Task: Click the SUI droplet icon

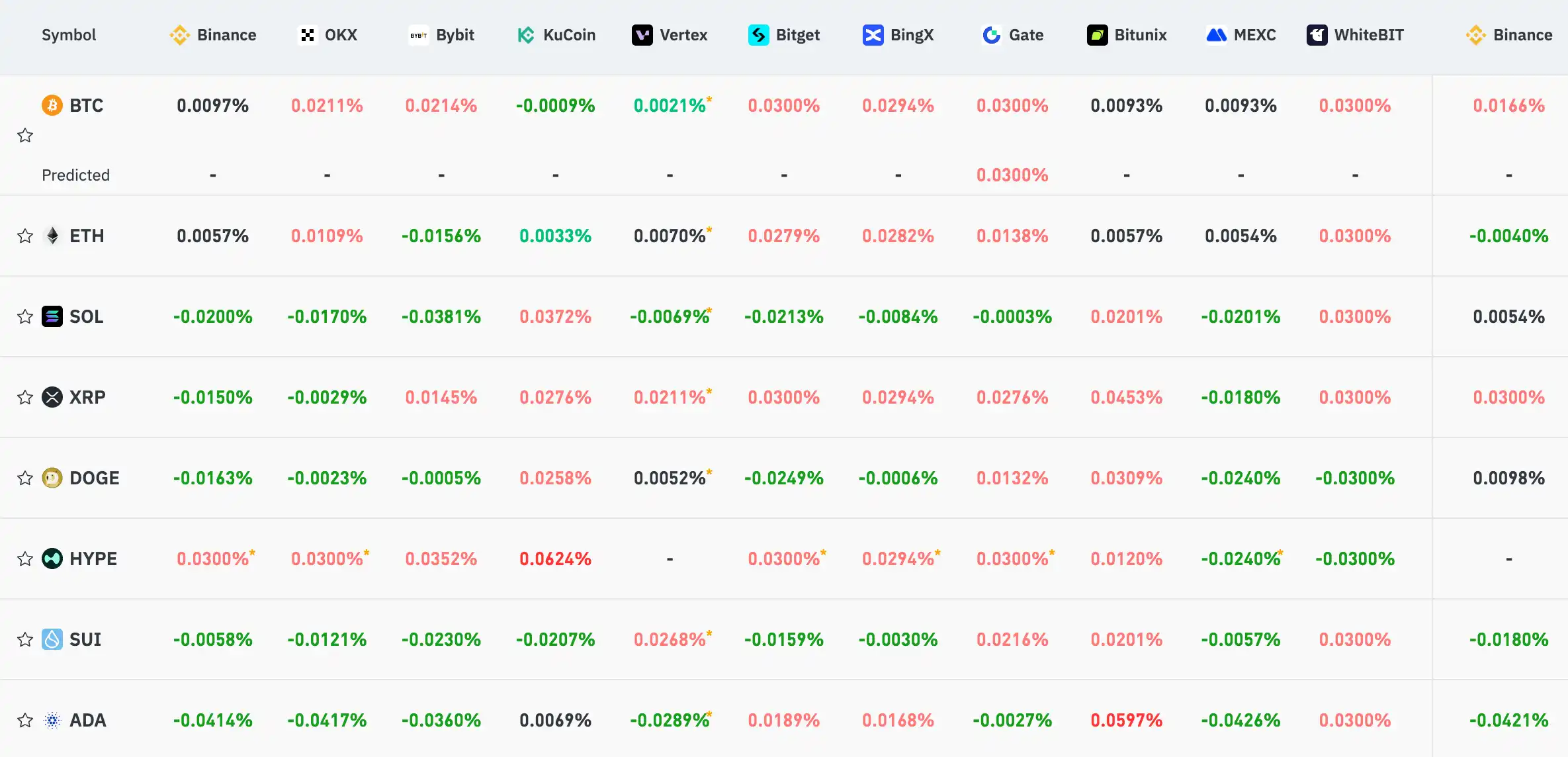Action: click(x=52, y=639)
